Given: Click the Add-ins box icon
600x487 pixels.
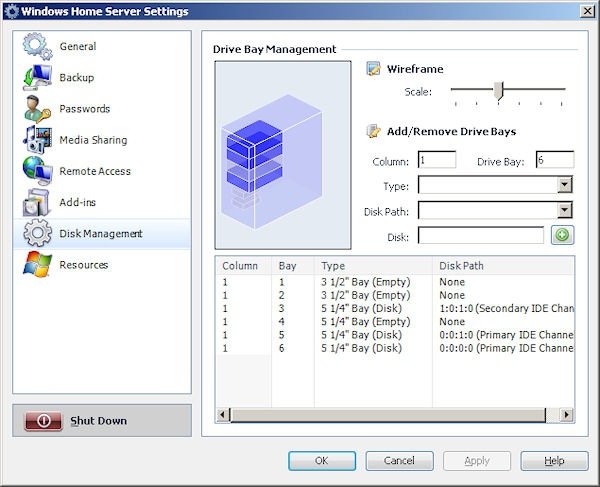Looking at the screenshot, I should [x=37, y=202].
